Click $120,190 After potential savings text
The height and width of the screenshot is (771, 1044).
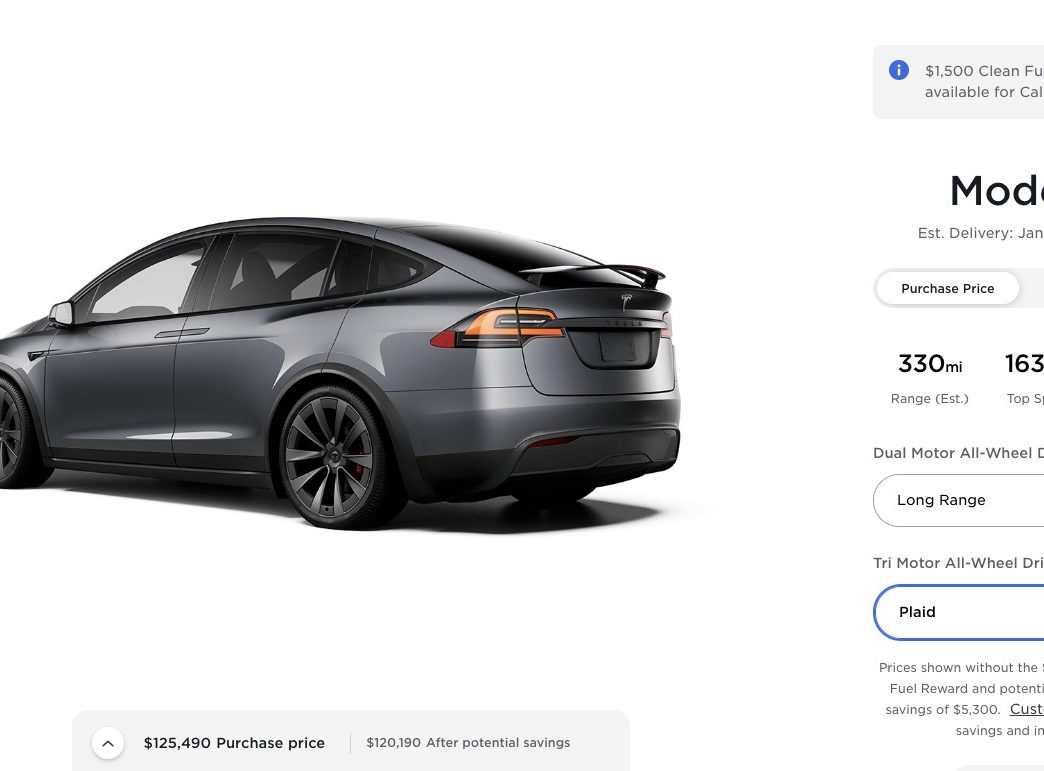[x=468, y=742]
